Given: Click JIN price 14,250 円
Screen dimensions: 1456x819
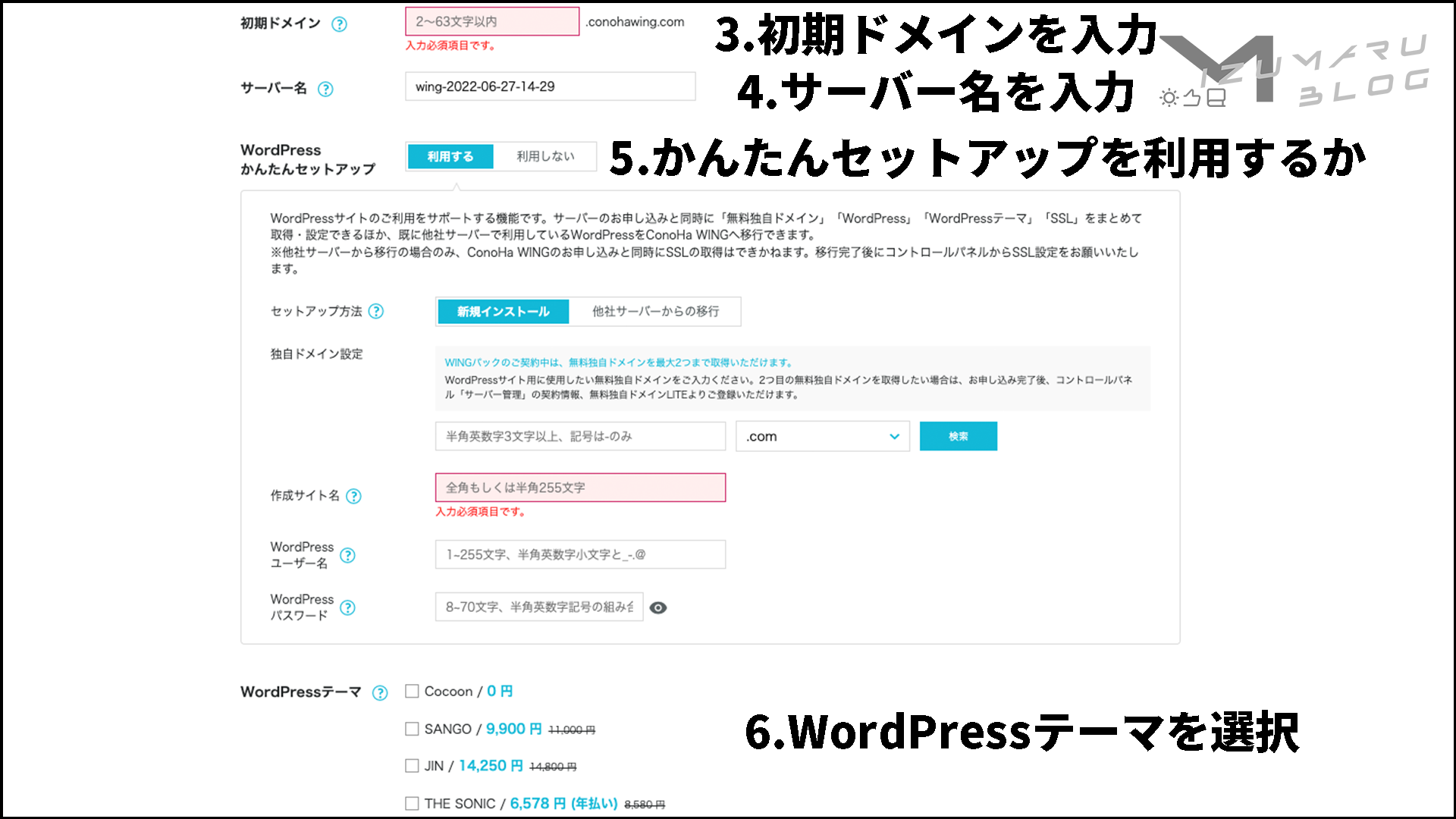Looking at the screenshot, I should 491,766.
